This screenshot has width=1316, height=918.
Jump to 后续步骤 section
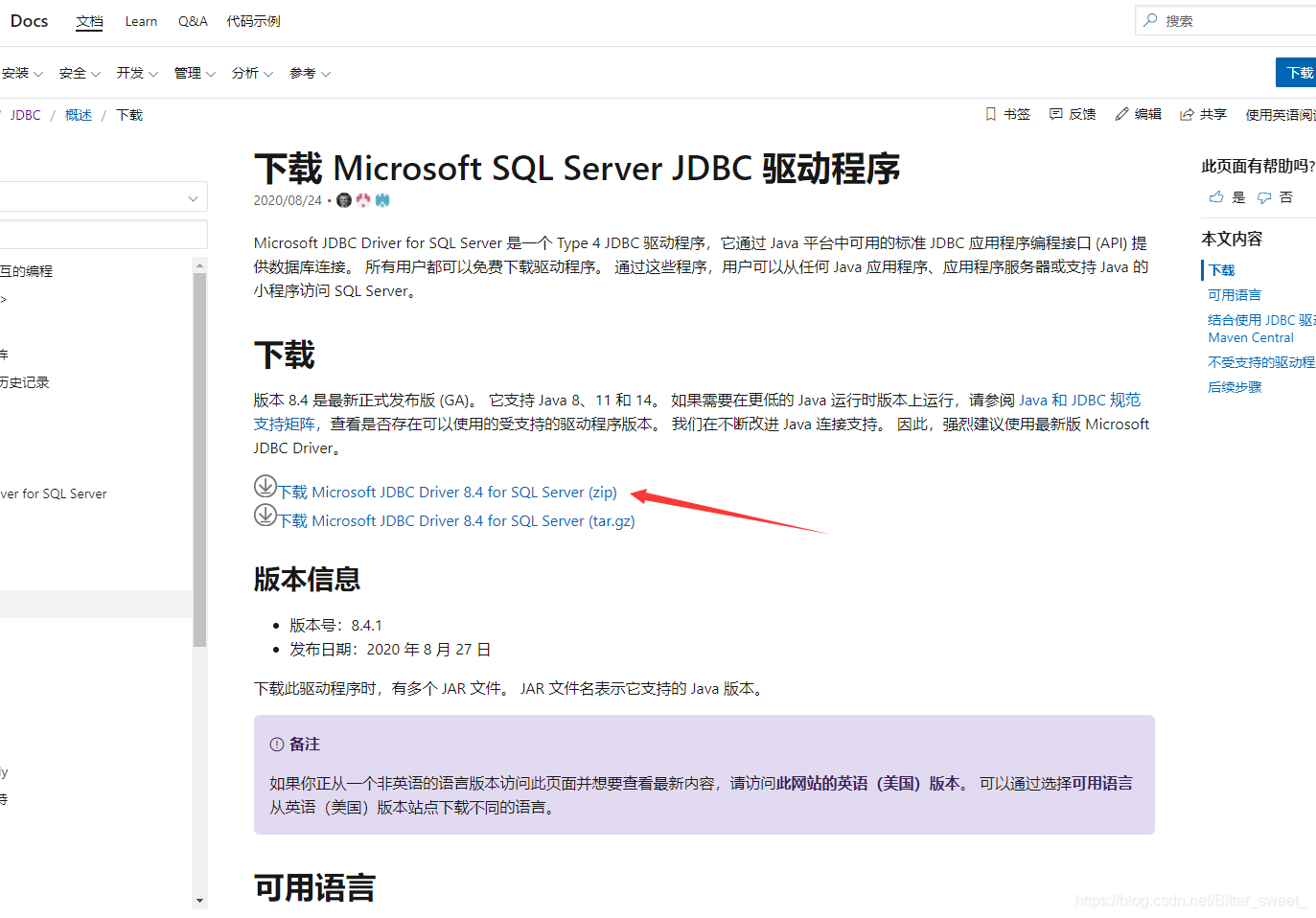click(1235, 387)
